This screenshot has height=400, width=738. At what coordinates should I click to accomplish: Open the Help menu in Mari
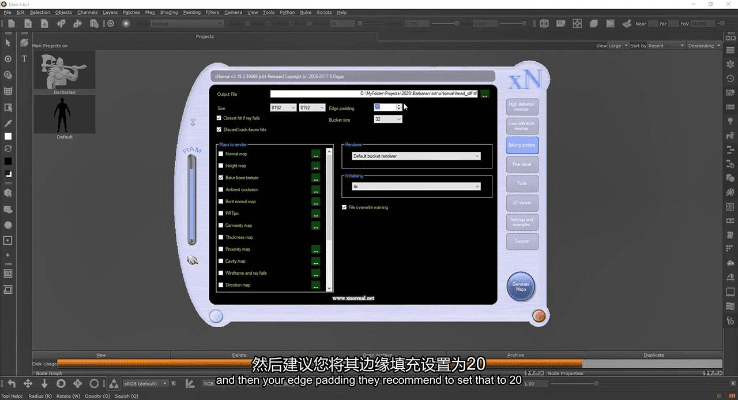(x=342, y=12)
